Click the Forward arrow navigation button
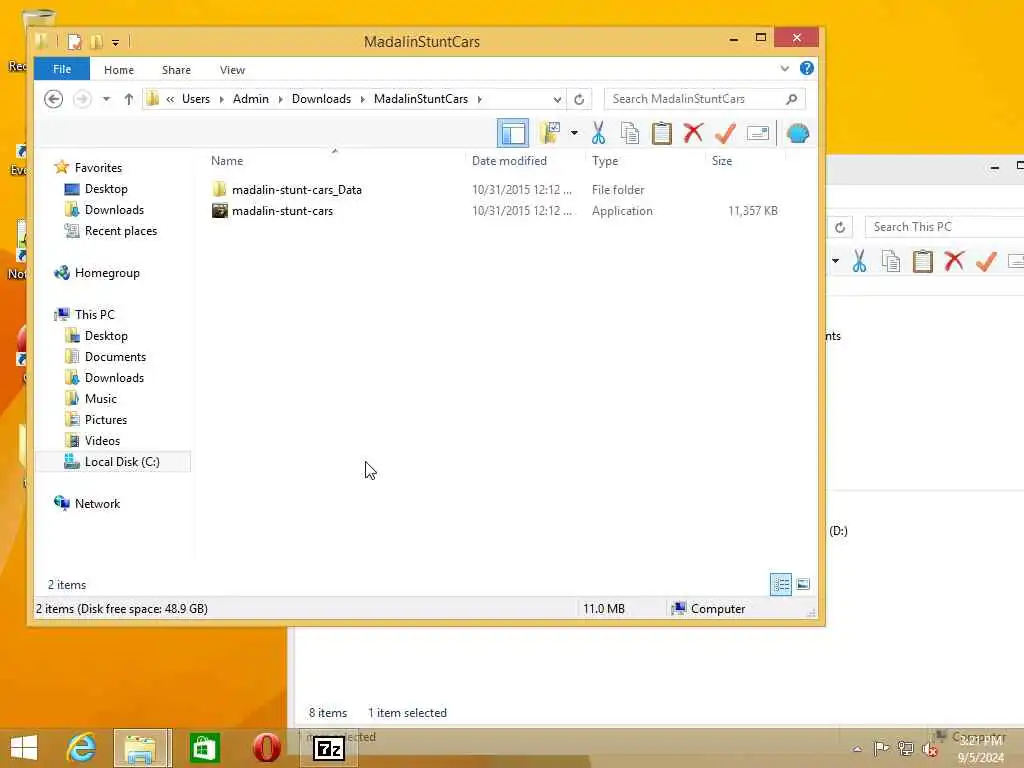 click(82, 99)
